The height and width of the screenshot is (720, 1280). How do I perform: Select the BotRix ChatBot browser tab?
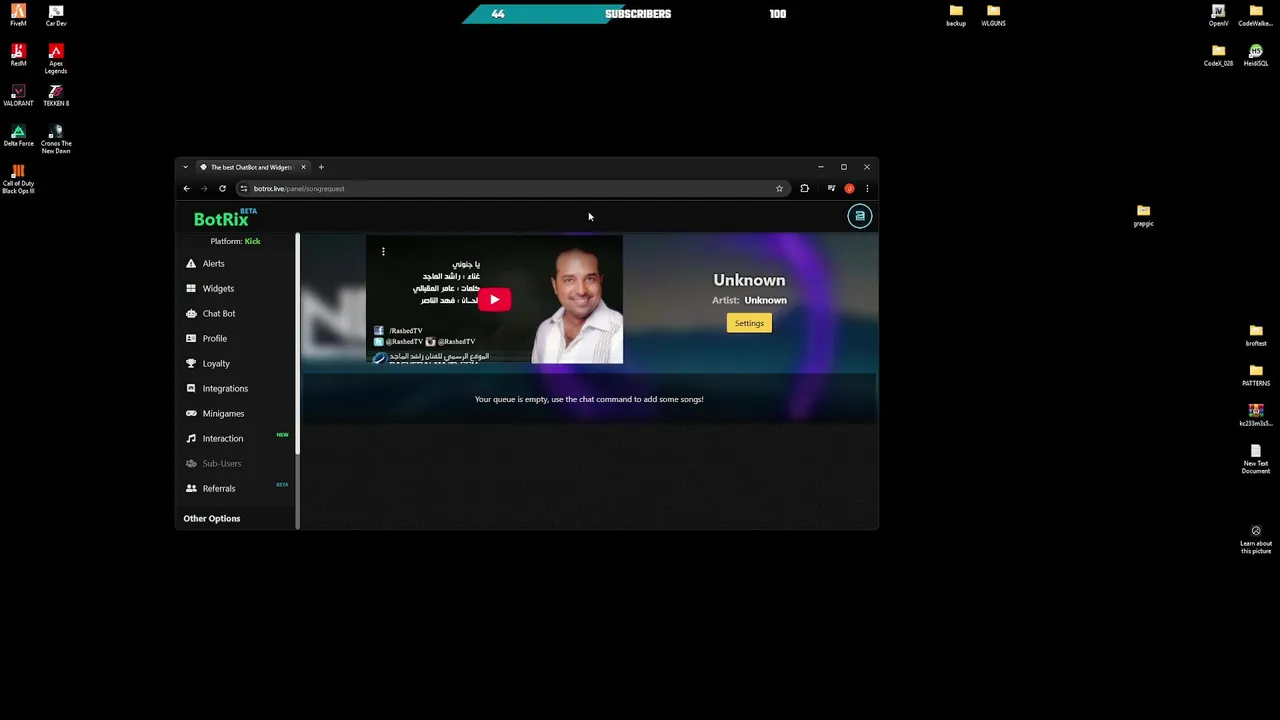[x=252, y=167]
